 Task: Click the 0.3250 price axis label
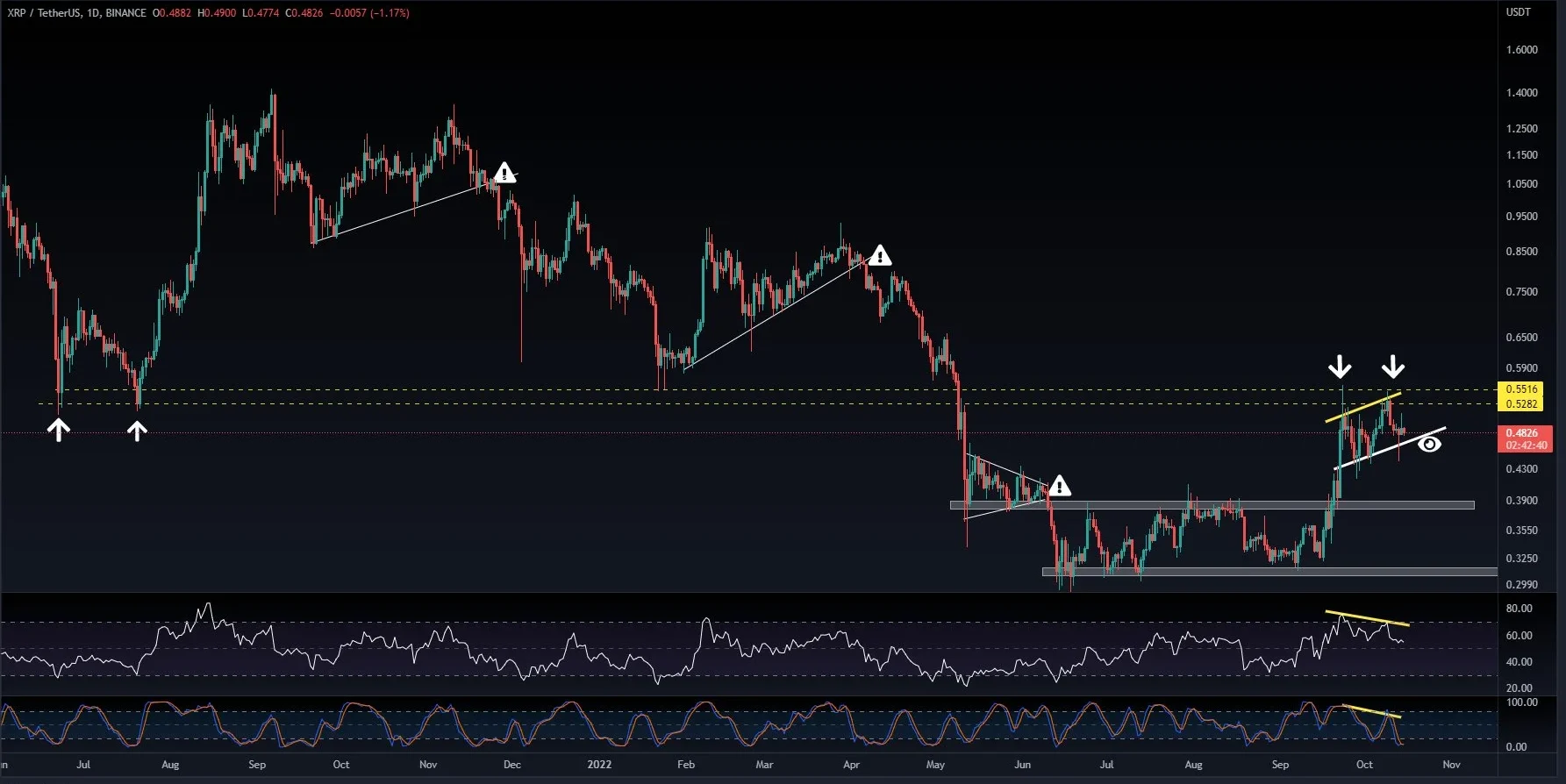[x=1522, y=559]
